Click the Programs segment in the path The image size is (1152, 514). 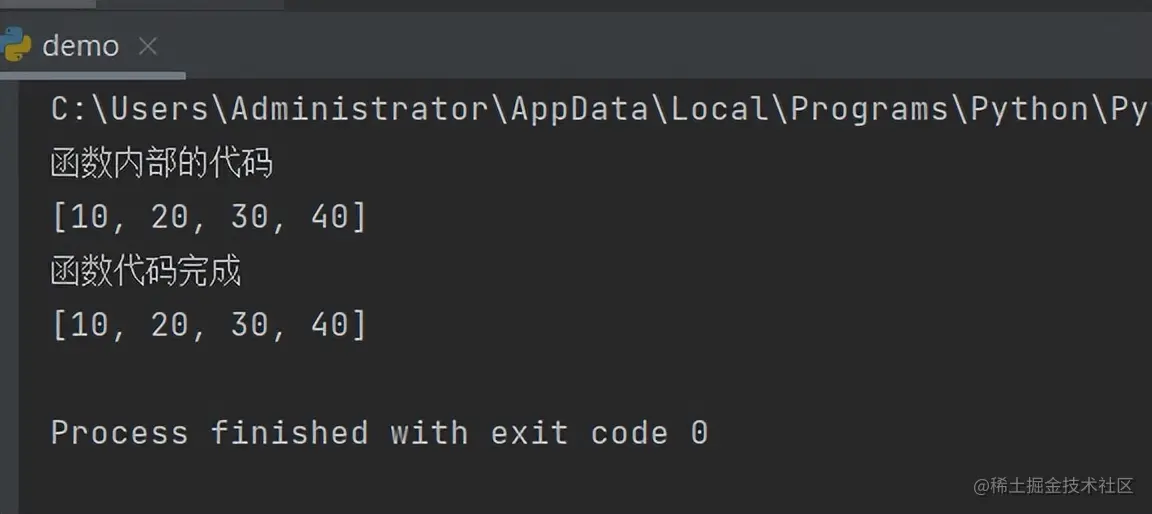click(x=869, y=110)
